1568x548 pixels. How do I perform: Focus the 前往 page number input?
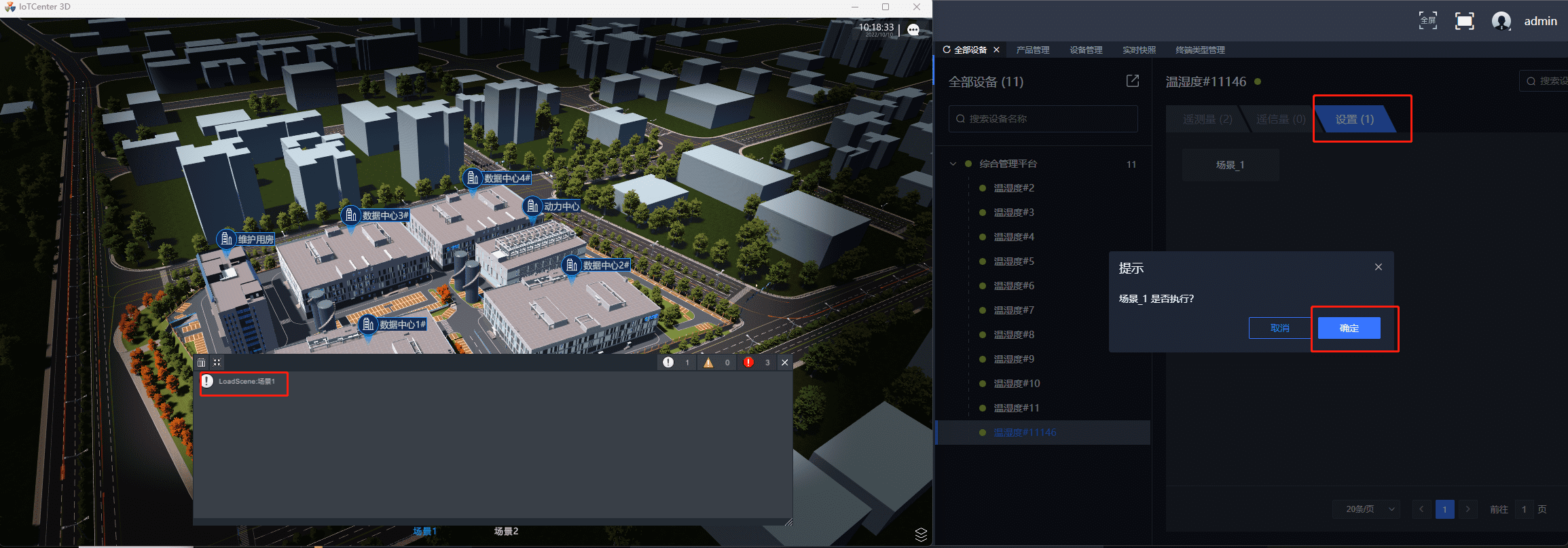[1524, 509]
